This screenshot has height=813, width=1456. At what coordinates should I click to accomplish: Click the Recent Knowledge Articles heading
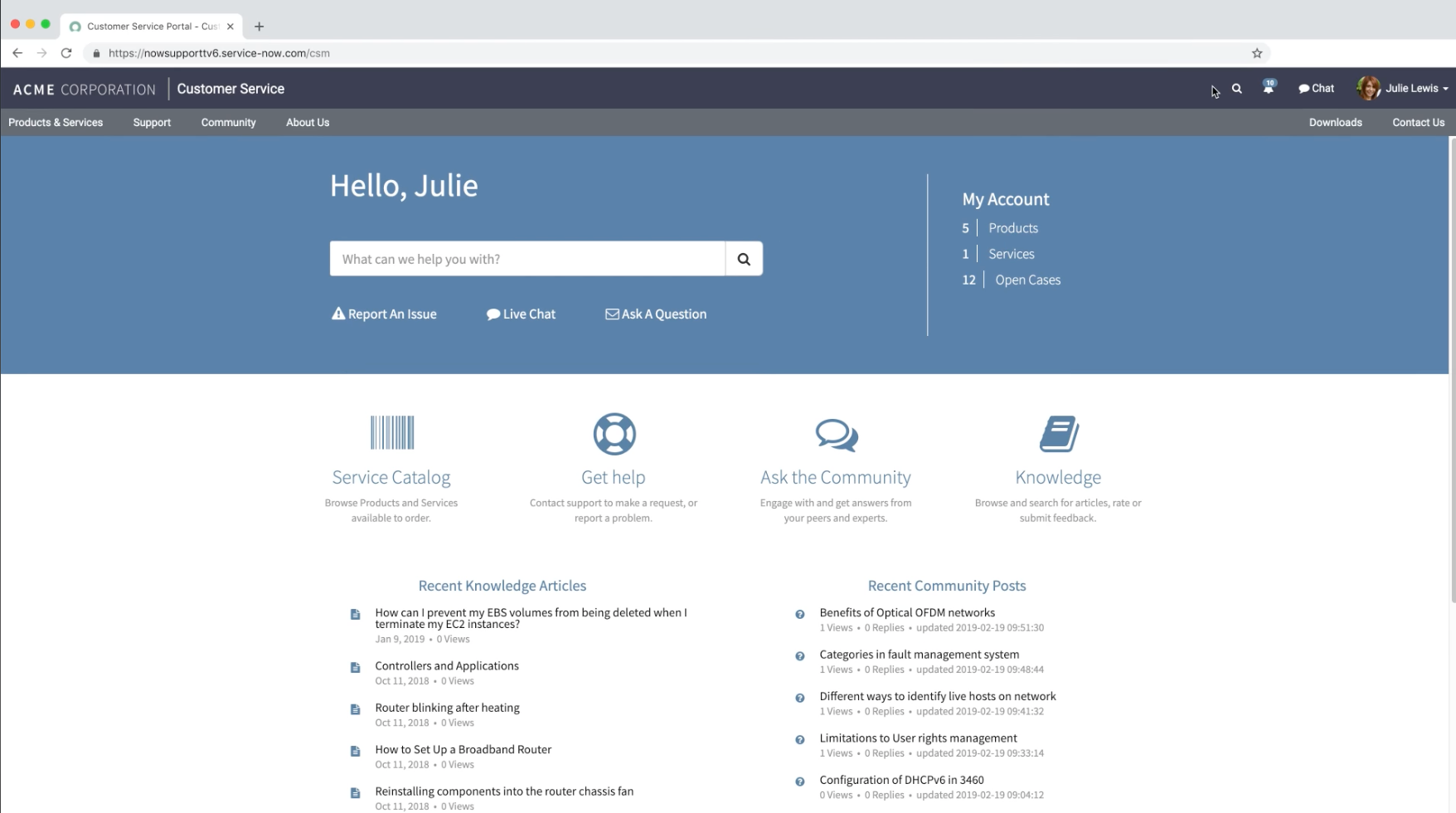pos(502,586)
